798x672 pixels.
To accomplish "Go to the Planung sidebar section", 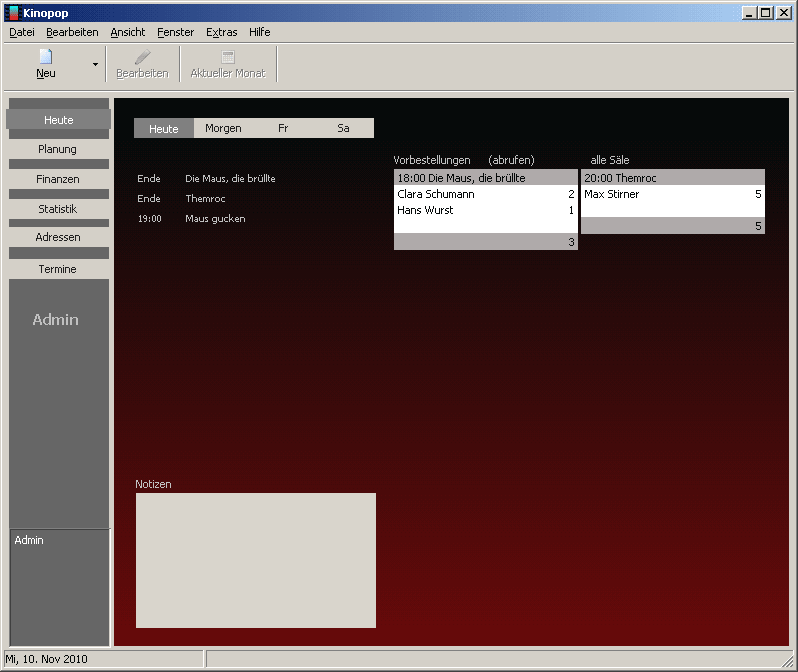I will tap(58, 149).
